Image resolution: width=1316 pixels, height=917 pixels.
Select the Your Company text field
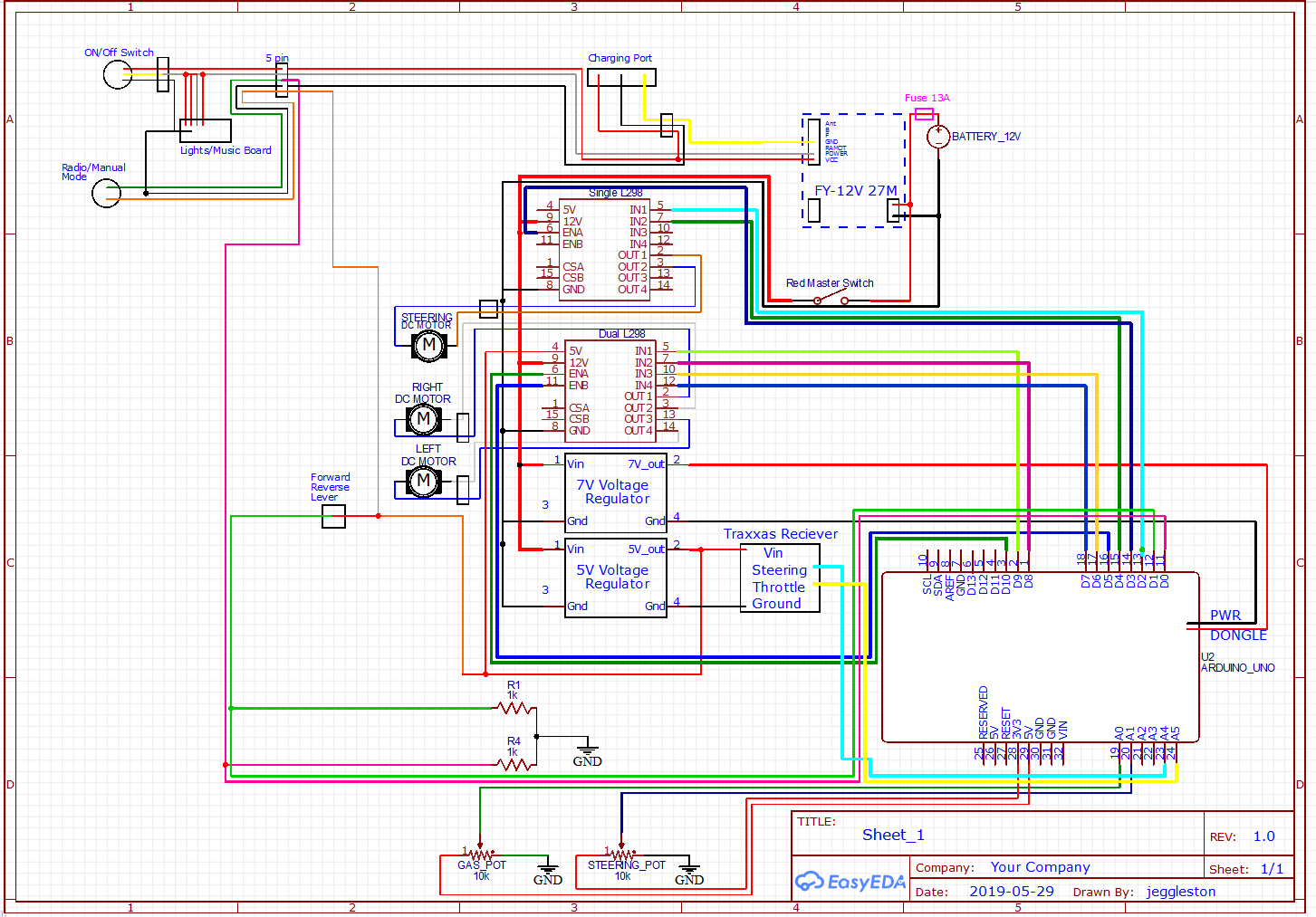[x=1040, y=867]
